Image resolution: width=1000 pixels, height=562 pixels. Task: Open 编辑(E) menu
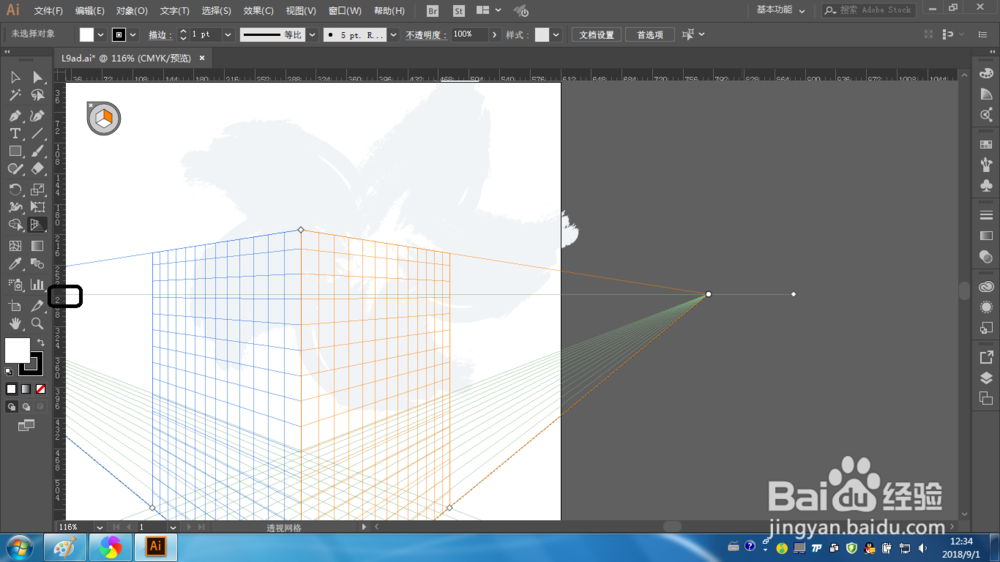[x=90, y=11]
